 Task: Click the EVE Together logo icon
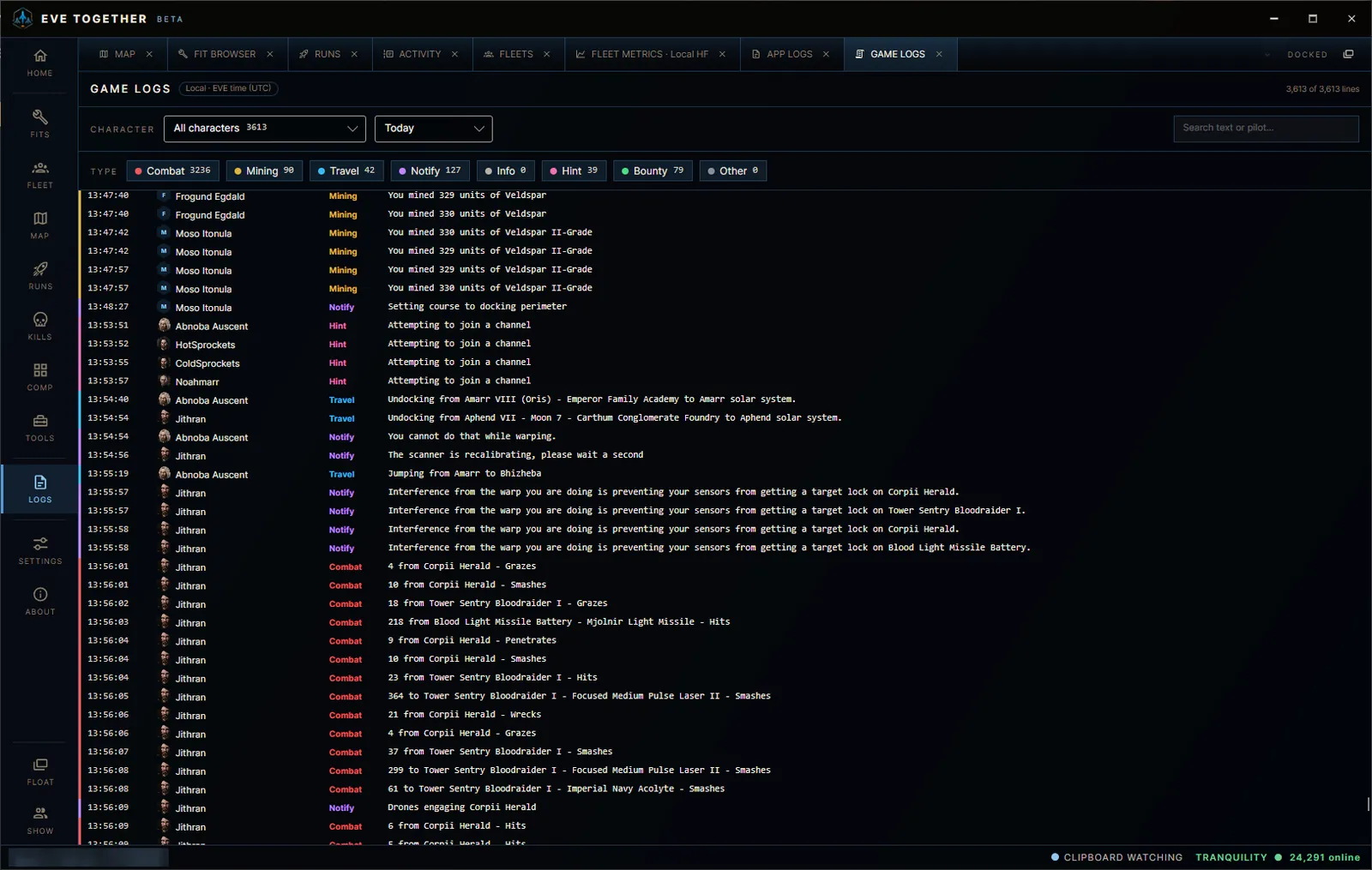[x=22, y=18]
